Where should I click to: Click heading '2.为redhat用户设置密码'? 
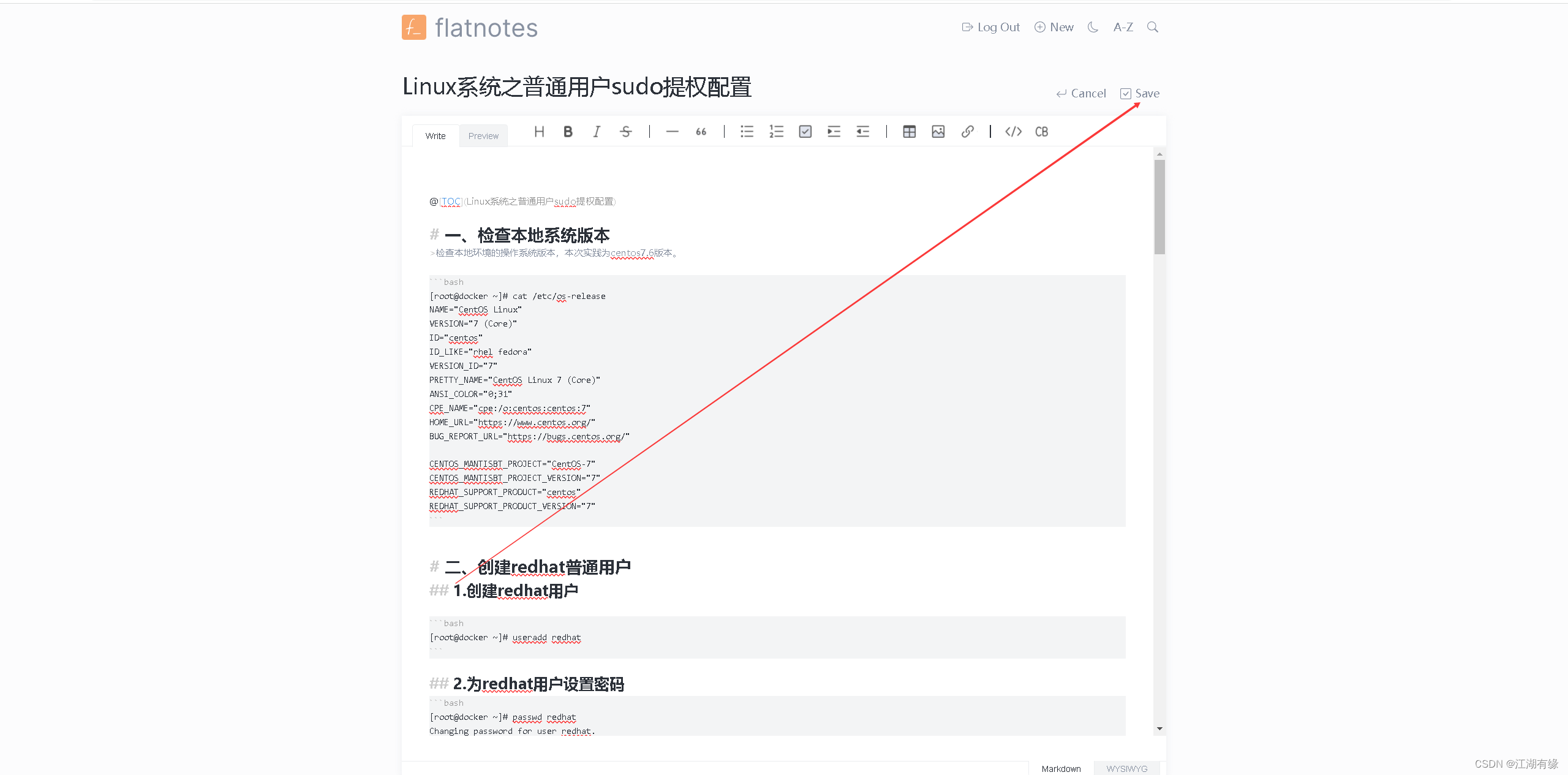pyautogui.click(x=538, y=684)
